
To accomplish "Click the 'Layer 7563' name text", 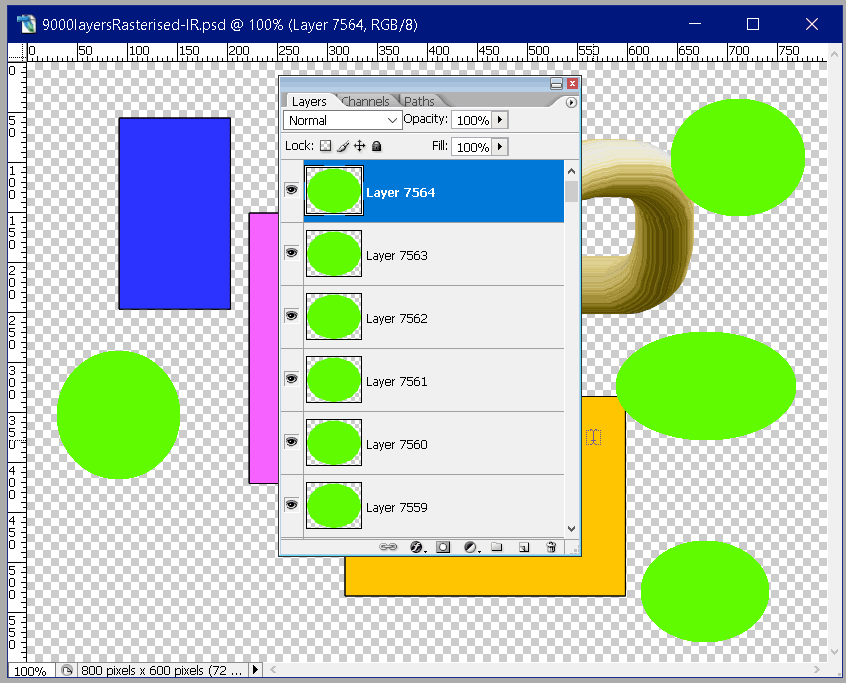I will point(397,256).
